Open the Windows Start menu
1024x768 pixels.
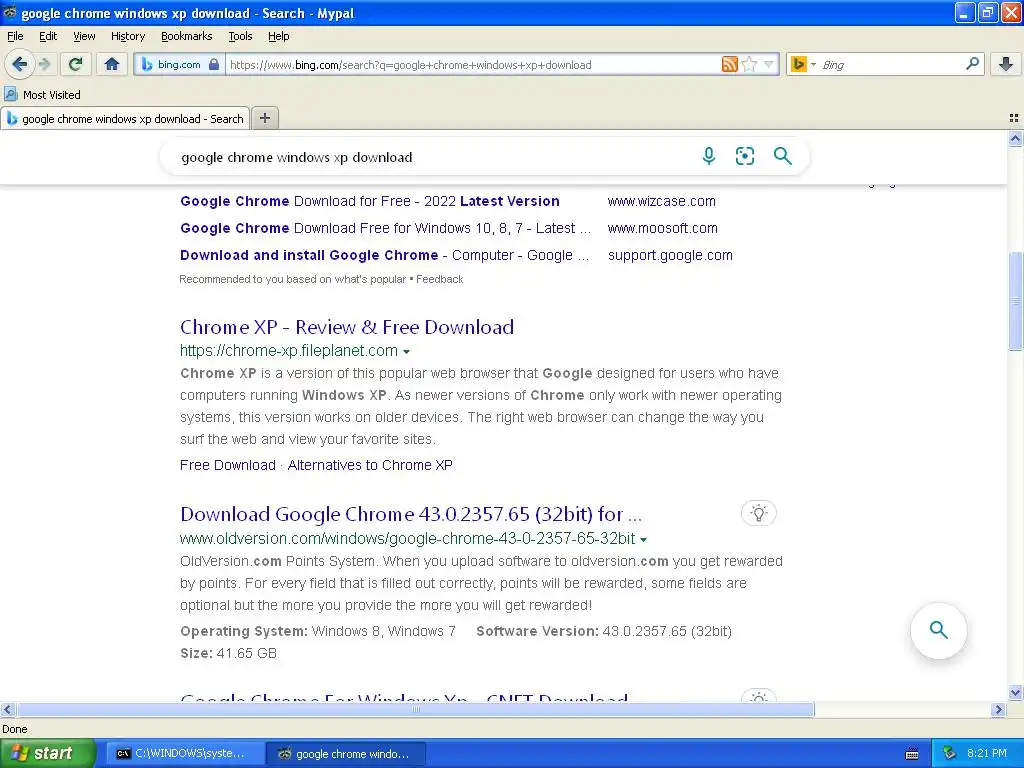tap(47, 754)
